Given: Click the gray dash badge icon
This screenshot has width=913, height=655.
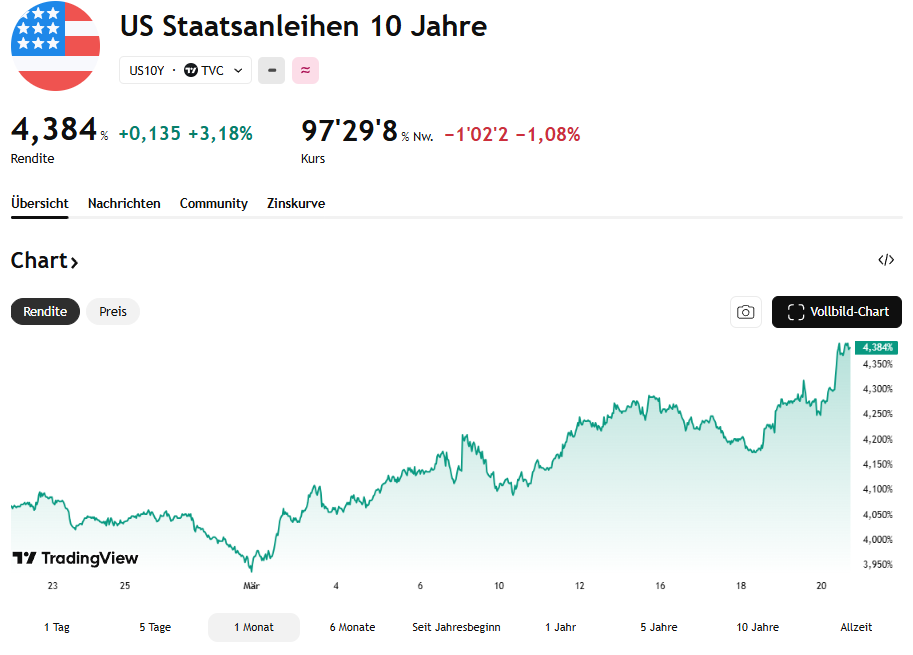Looking at the screenshot, I should 271,71.
